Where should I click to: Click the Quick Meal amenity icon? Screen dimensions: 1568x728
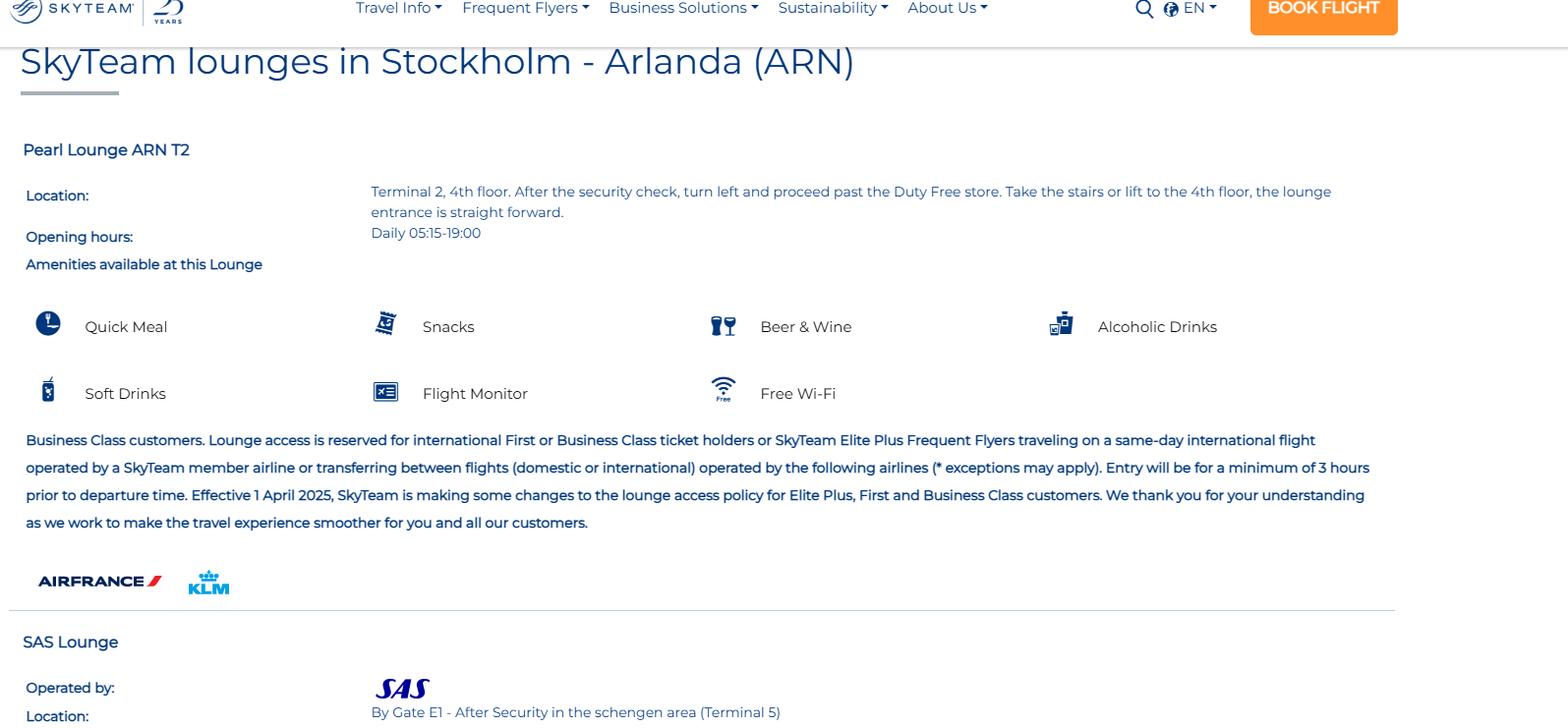[48, 323]
